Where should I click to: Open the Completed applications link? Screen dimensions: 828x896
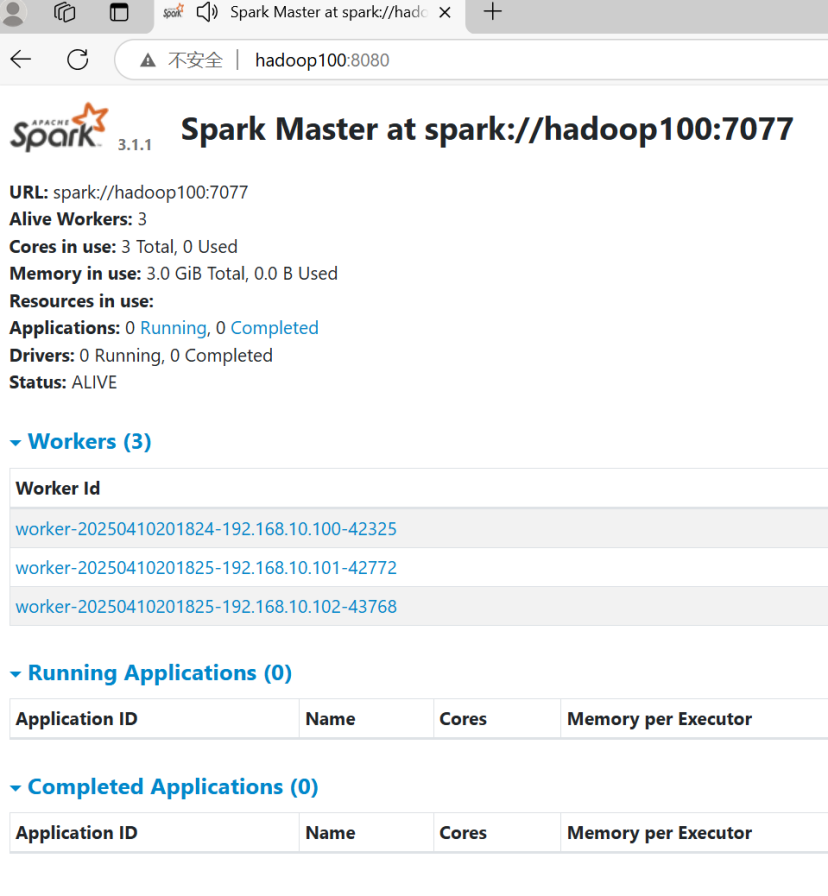pyautogui.click(x=274, y=327)
